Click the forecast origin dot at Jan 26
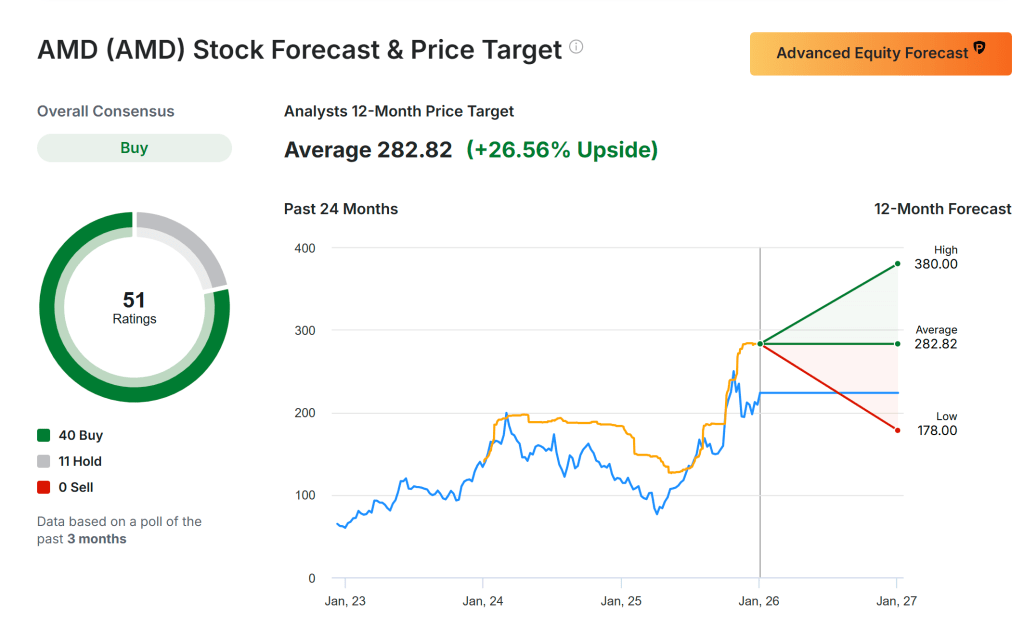The width and height of the screenshot is (1024, 628). [x=760, y=344]
